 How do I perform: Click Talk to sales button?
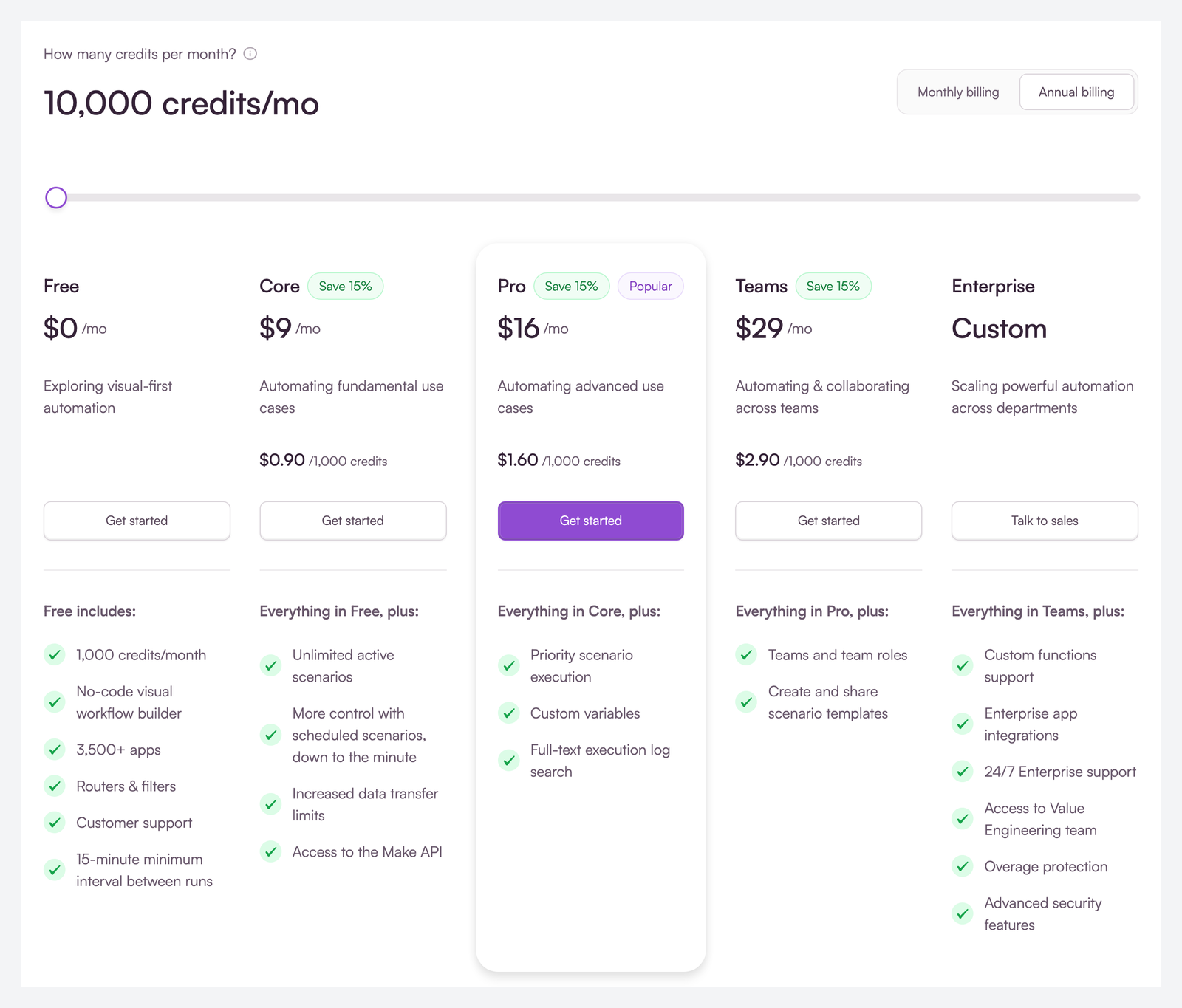pyautogui.click(x=1045, y=521)
